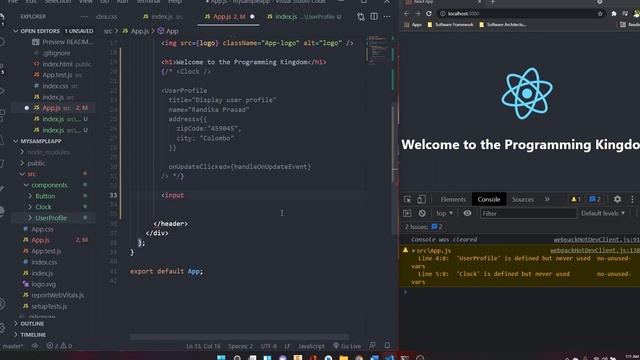Expand the TIMELINE section
The height and width of the screenshot is (360, 640).
click(x=16, y=335)
